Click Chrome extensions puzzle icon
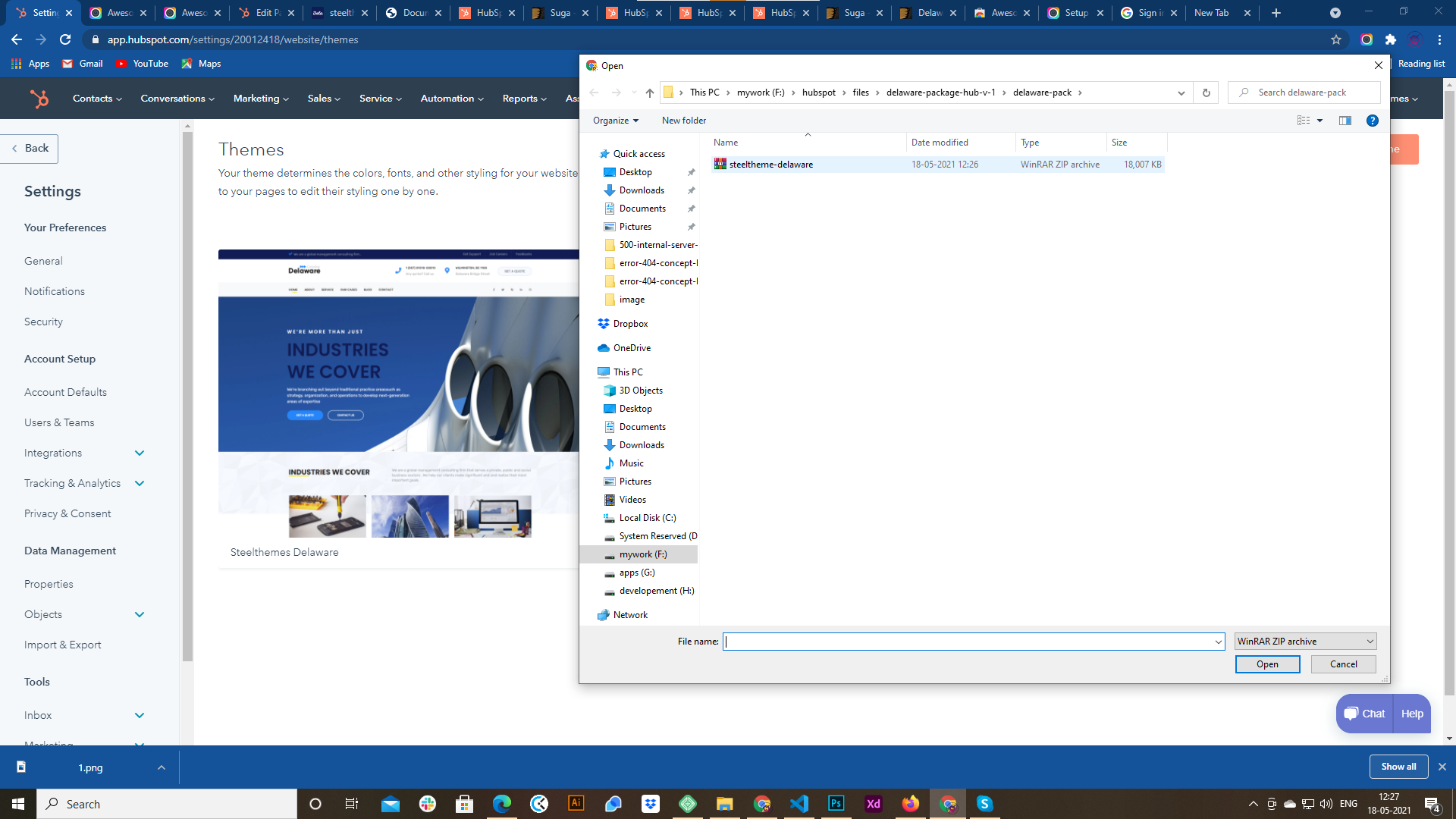 [x=1390, y=39]
